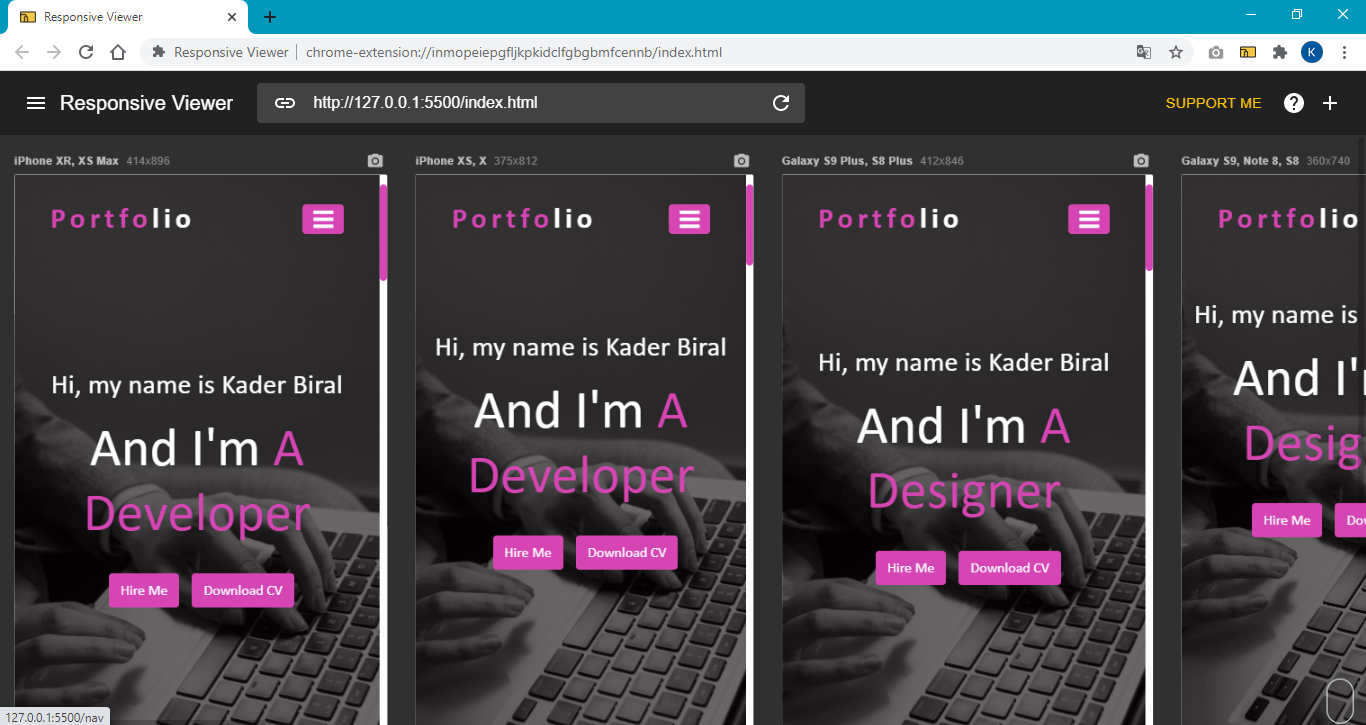The image size is (1366, 725).
Task: Click Chrome back navigation arrow
Action: coord(22,52)
